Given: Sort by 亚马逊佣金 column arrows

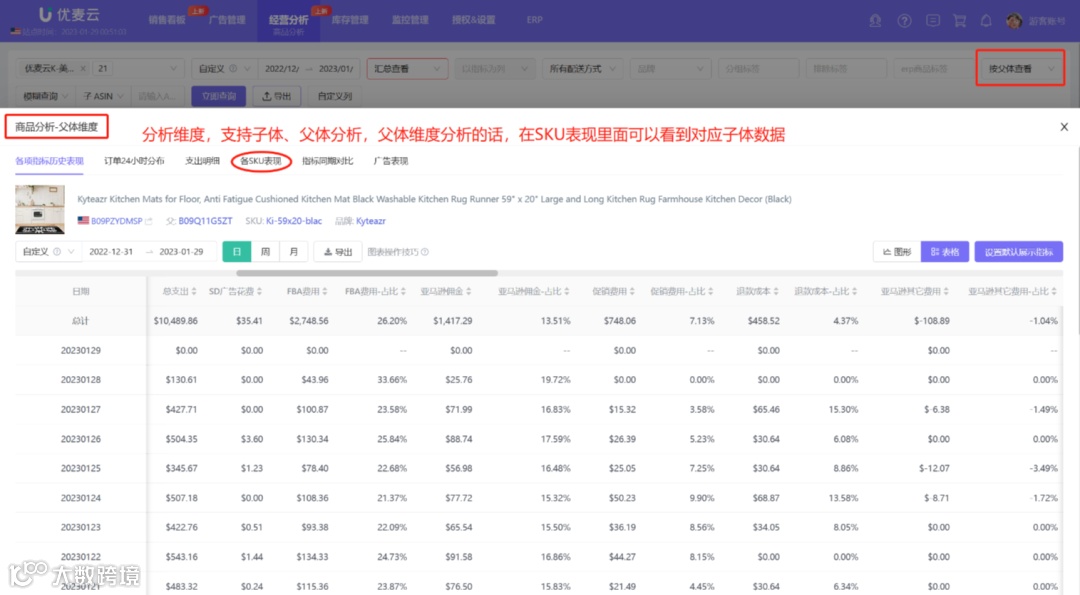Looking at the screenshot, I should point(469,291).
